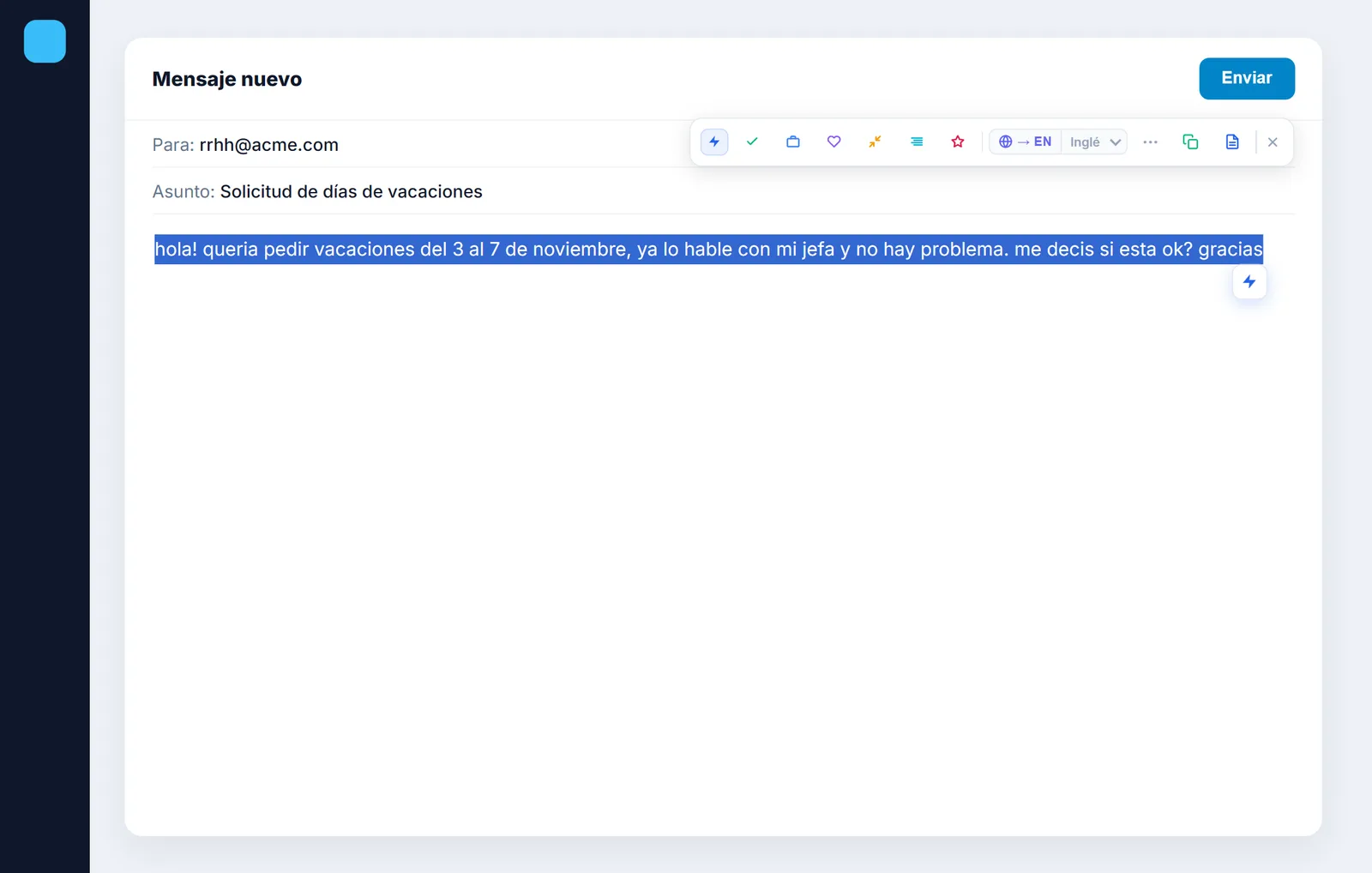Click the blue app logo in sidebar
1372x873 pixels.
45,41
